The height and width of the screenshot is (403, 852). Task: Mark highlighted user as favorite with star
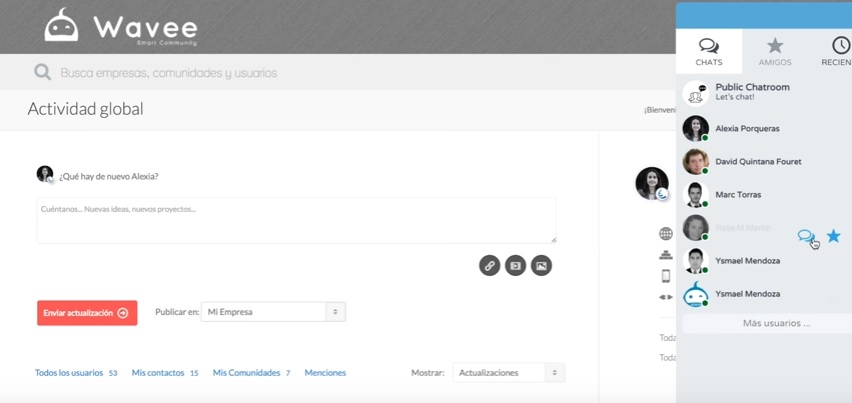pyautogui.click(x=833, y=236)
